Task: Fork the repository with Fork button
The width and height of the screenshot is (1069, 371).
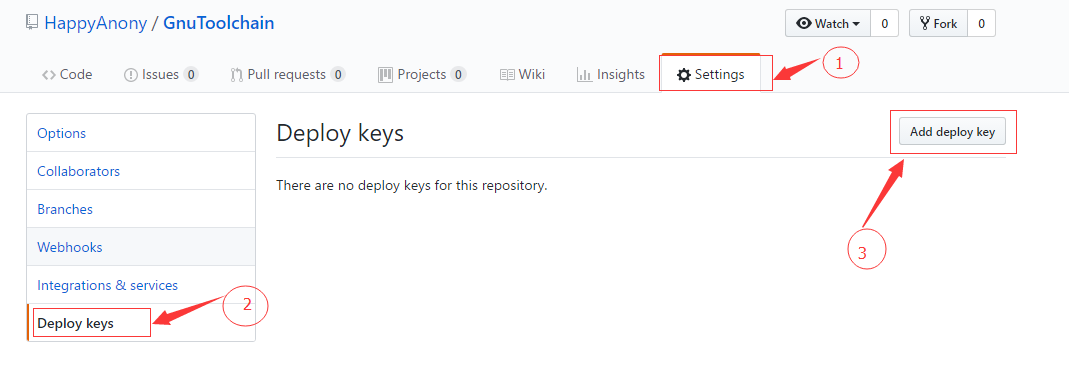Action: (938, 23)
